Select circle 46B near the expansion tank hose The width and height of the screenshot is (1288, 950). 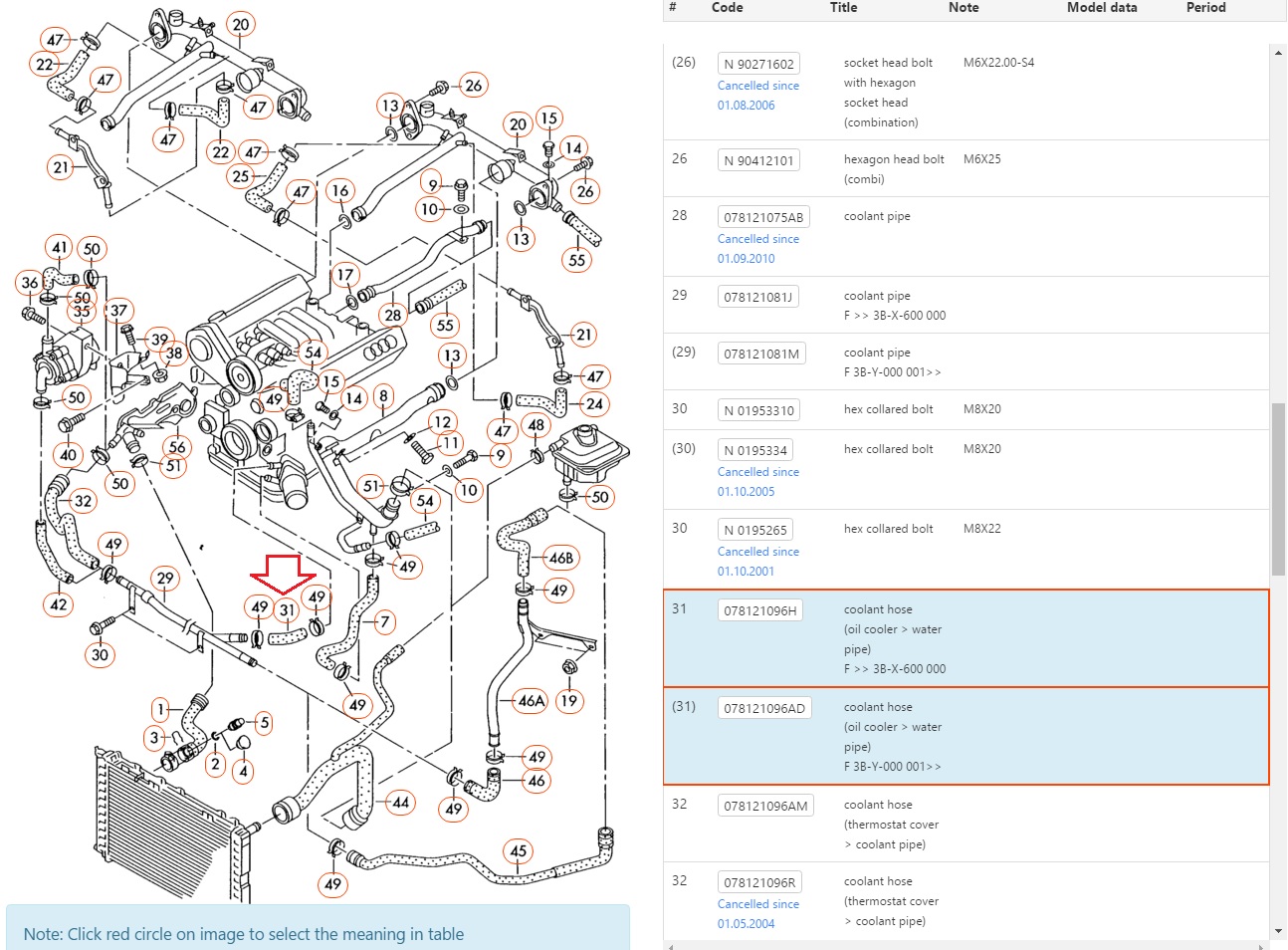560,559
